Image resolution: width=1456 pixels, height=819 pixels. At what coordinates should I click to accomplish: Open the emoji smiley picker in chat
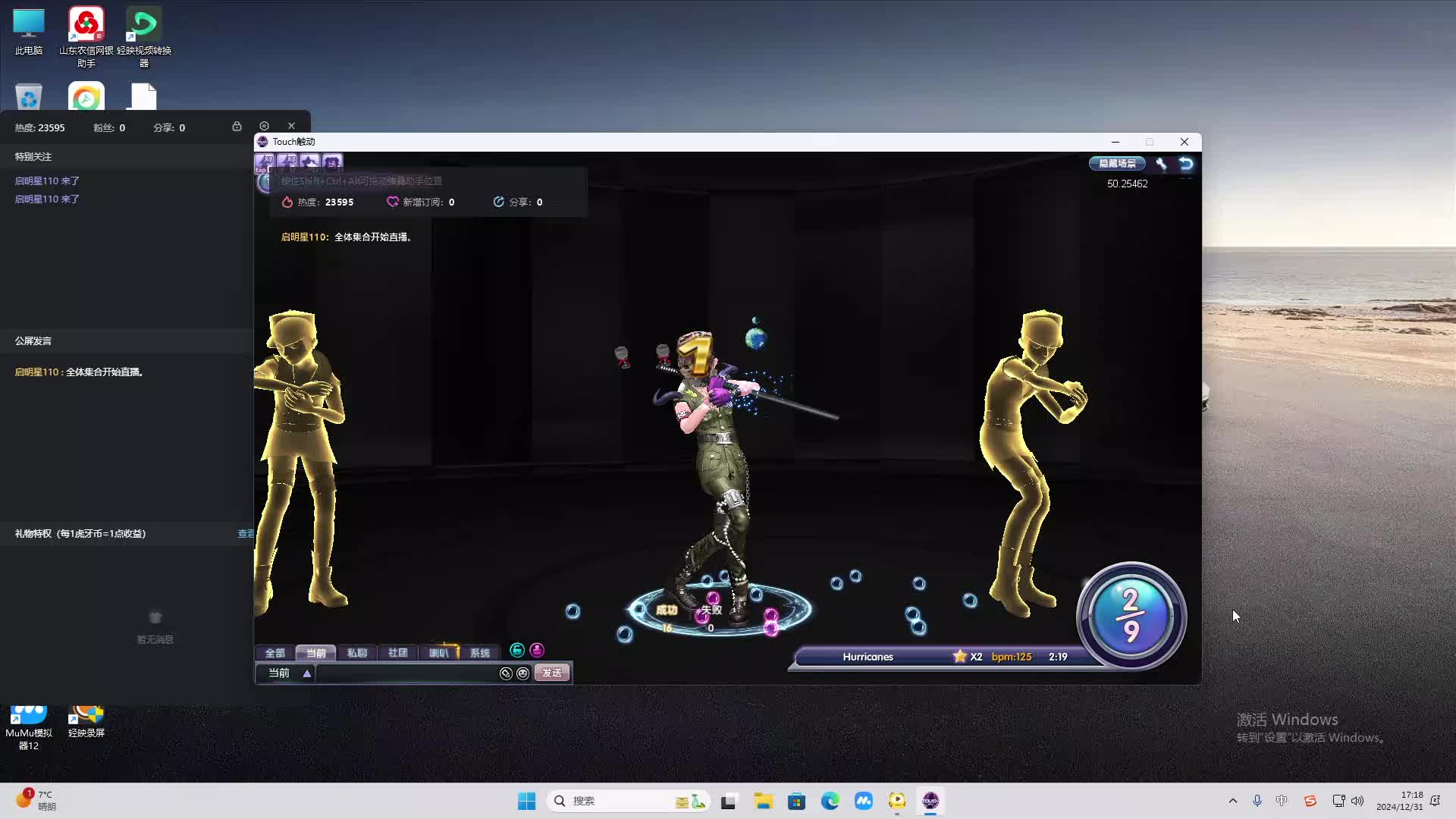point(522,673)
